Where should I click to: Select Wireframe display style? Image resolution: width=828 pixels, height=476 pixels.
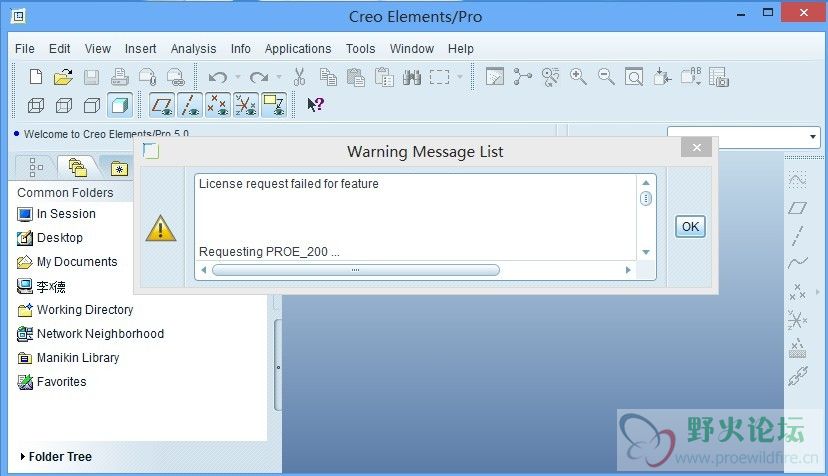point(36,105)
